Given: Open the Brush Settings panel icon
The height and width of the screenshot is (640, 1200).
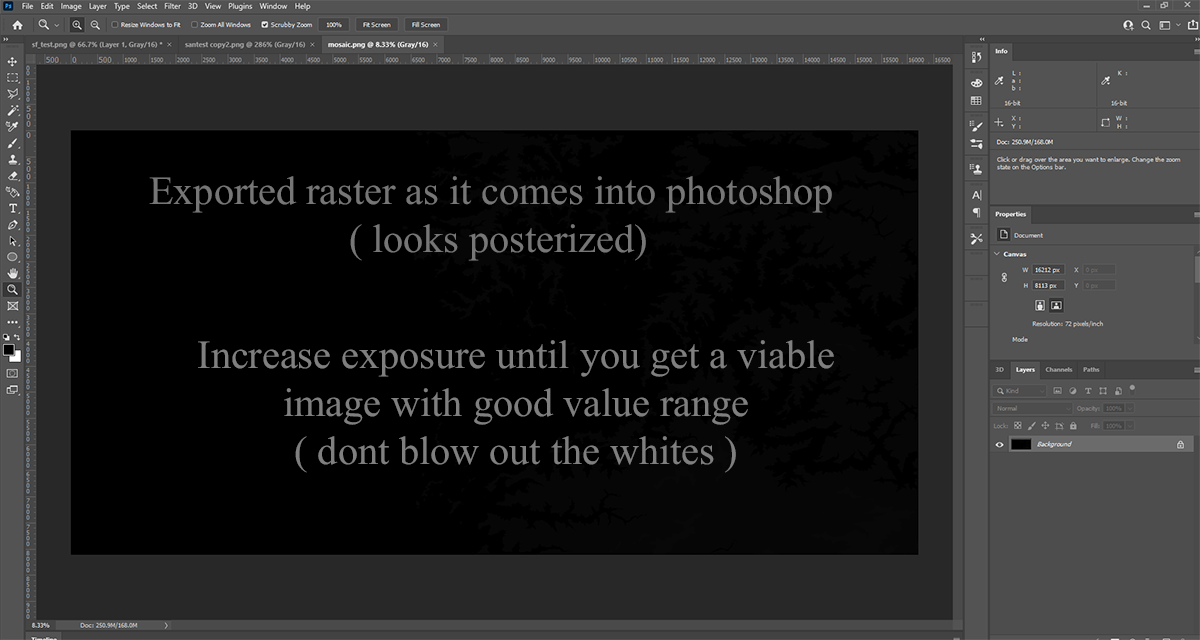Looking at the screenshot, I should 977,127.
